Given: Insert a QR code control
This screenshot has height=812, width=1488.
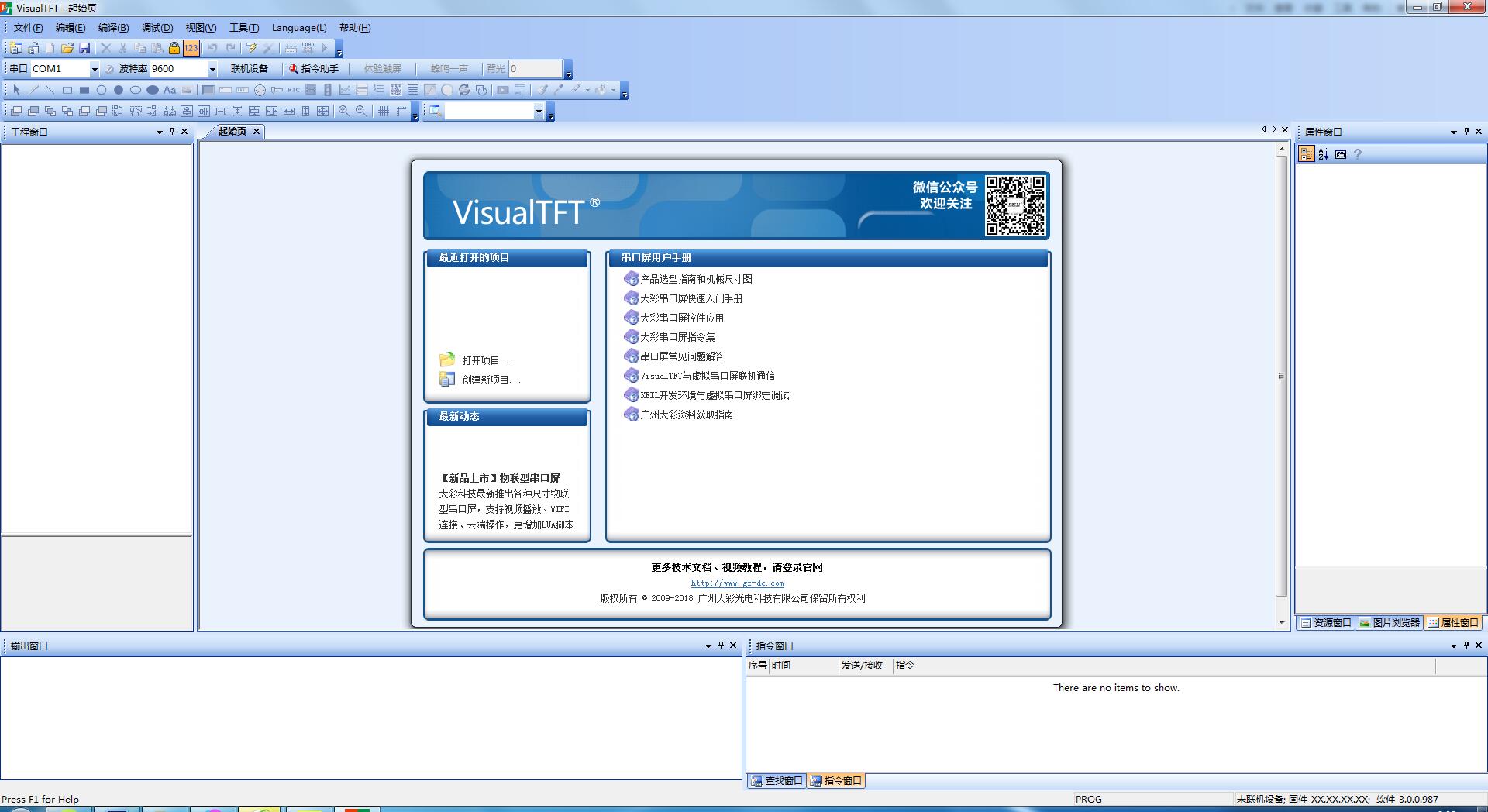Looking at the screenshot, I should [397, 91].
